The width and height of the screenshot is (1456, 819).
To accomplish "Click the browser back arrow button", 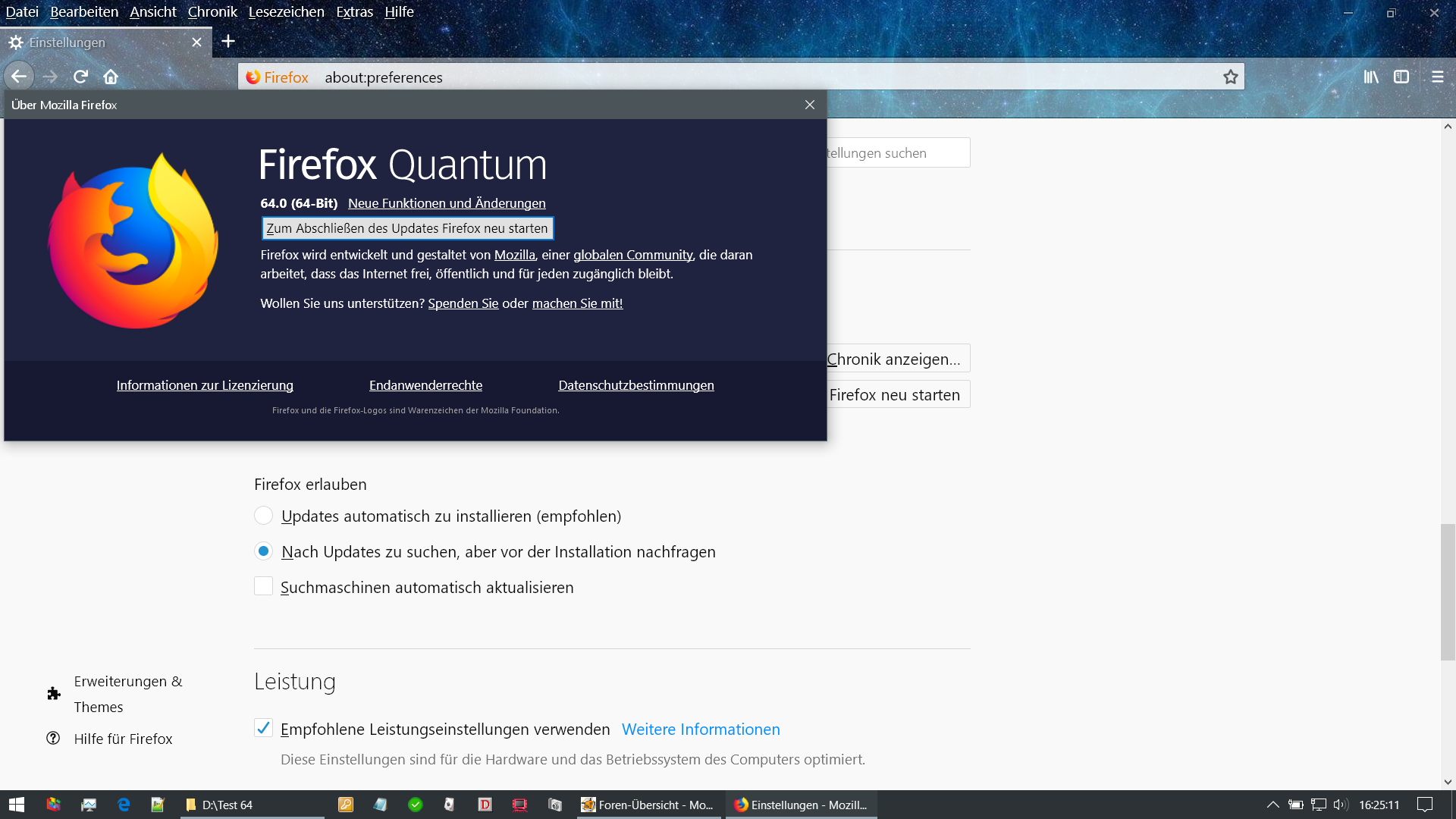I will point(19,77).
